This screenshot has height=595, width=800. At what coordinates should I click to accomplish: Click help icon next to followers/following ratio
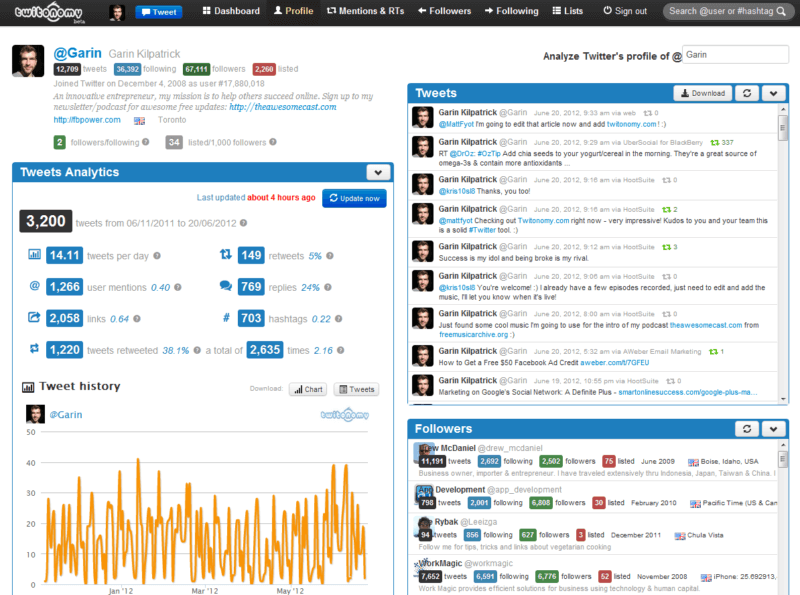tap(146, 142)
